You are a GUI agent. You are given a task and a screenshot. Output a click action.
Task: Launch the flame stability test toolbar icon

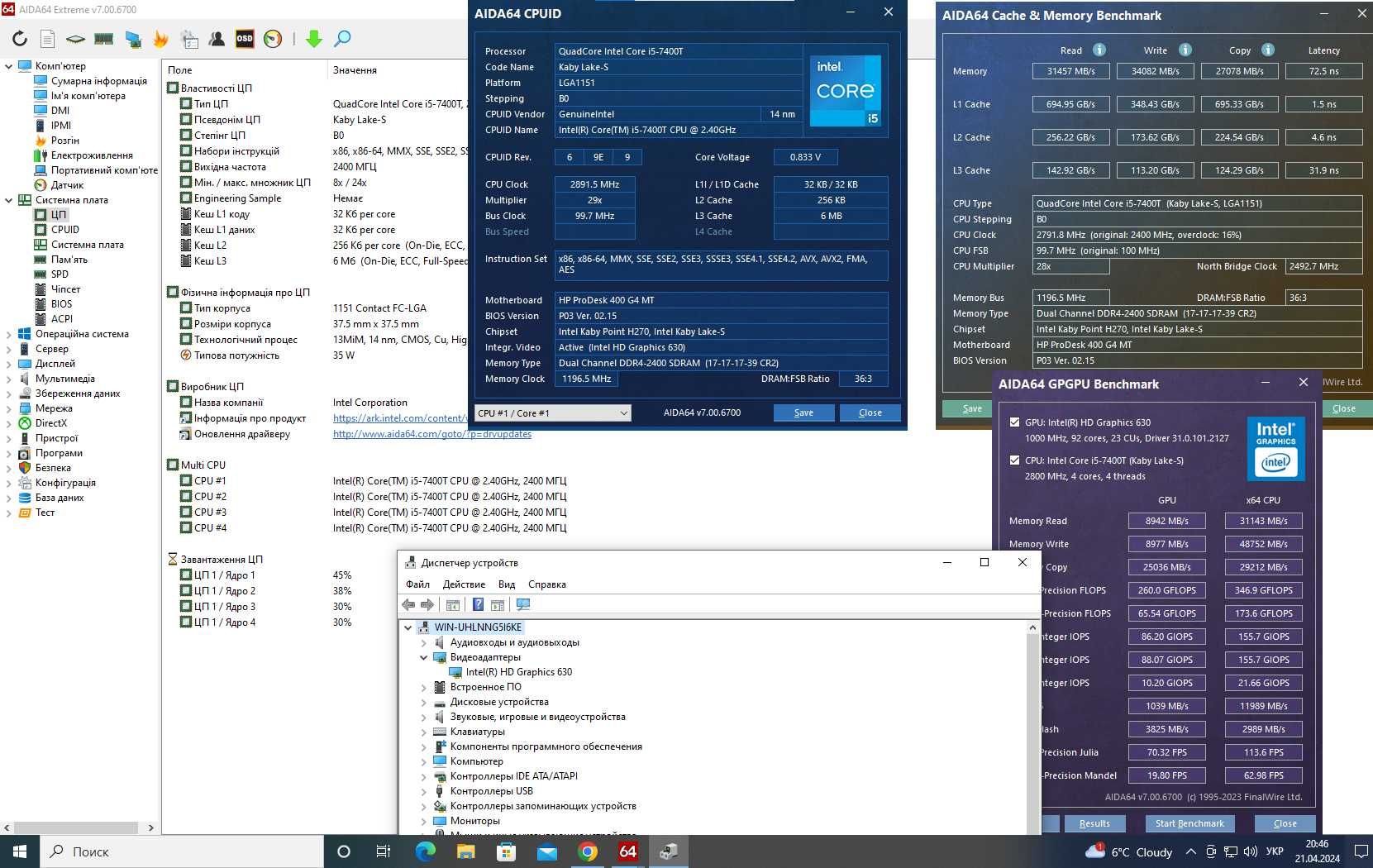(x=160, y=38)
